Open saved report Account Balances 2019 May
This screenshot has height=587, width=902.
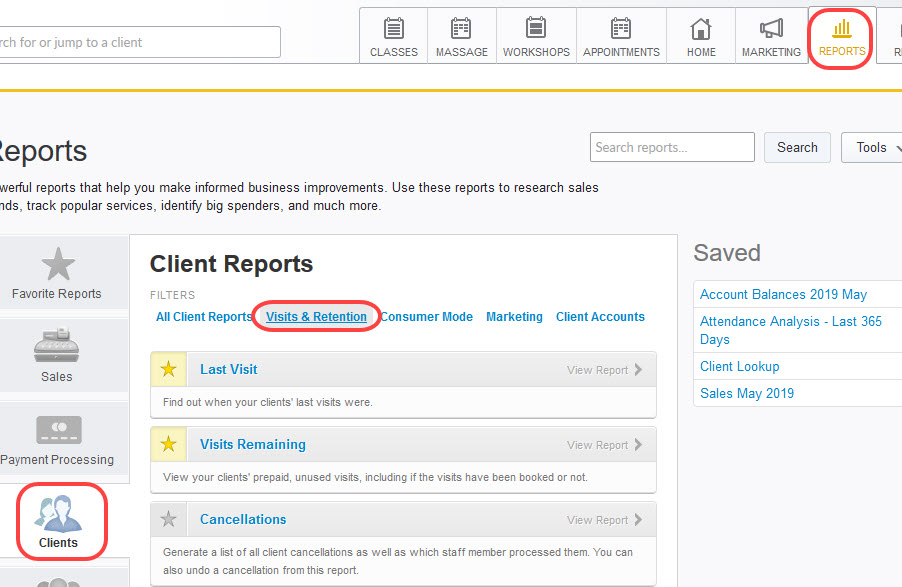[783, 295]
